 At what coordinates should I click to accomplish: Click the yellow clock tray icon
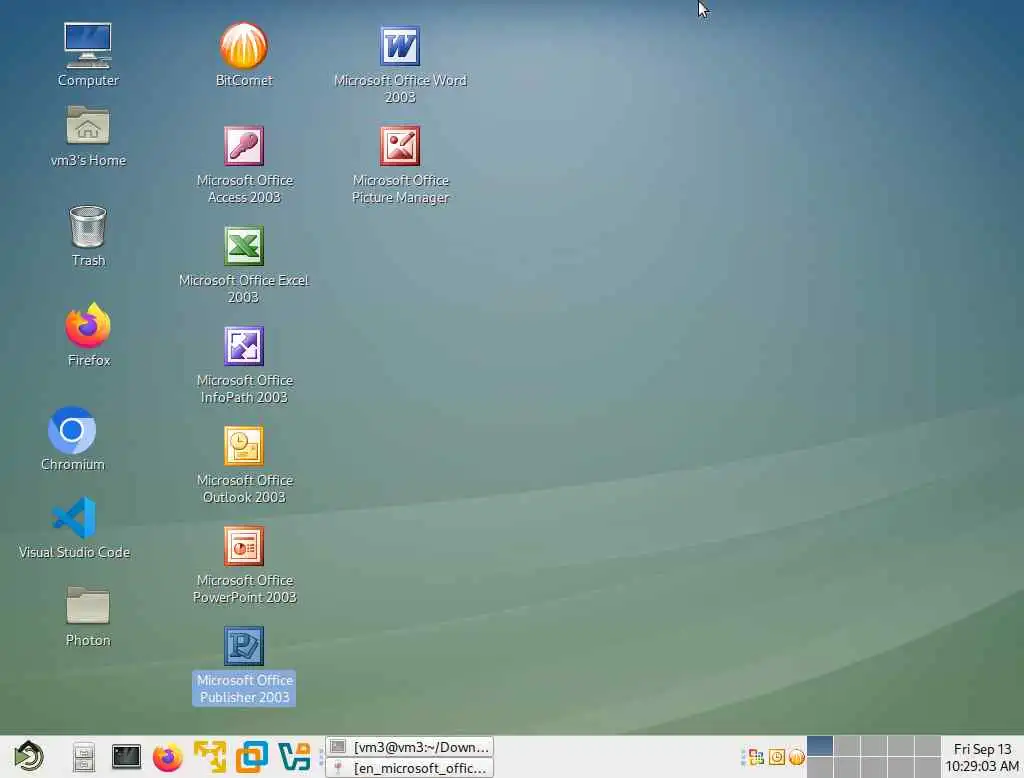776,757
